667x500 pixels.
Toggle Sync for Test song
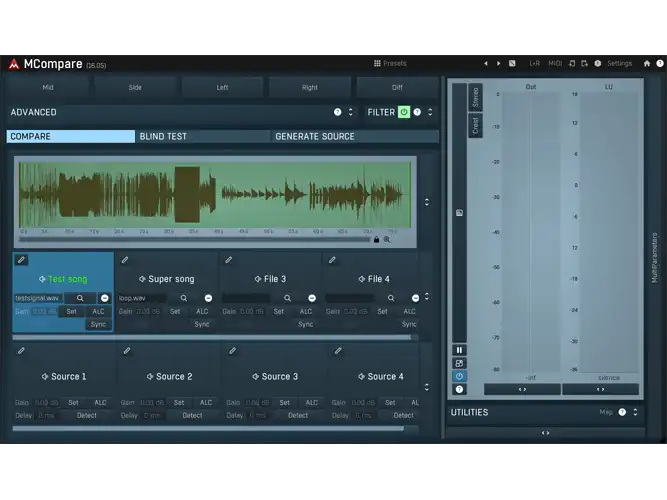tap(98, 324)
